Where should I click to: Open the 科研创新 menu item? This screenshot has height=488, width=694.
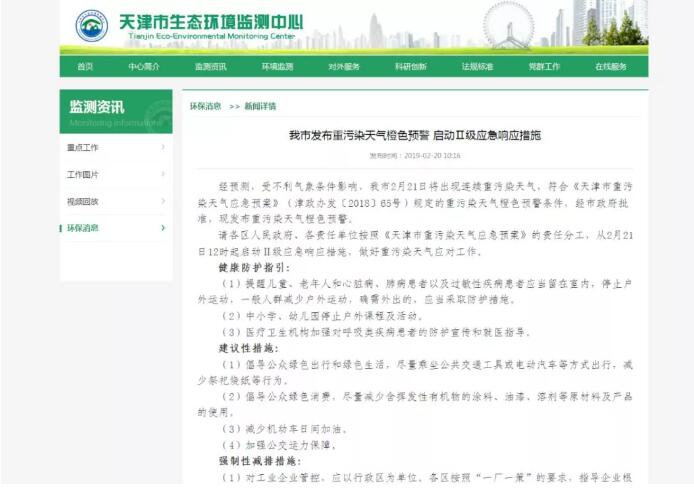pos(410,66)
